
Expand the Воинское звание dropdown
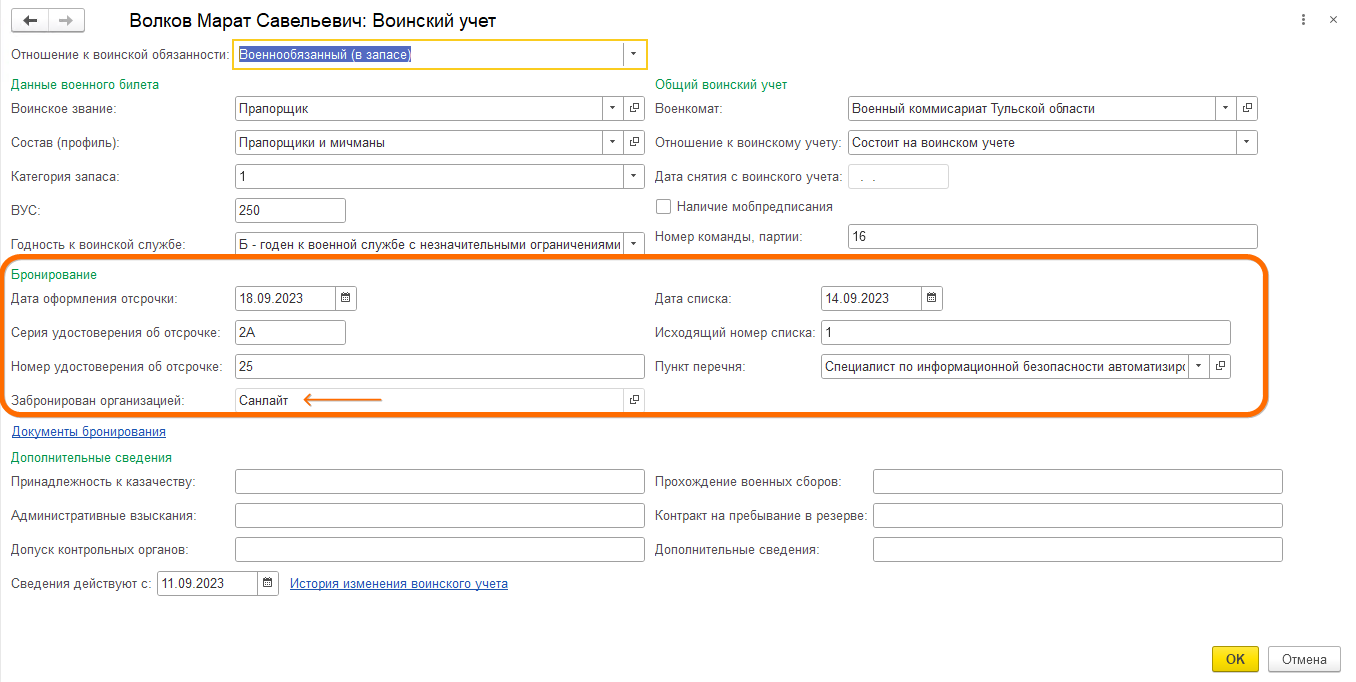point(613,108)
